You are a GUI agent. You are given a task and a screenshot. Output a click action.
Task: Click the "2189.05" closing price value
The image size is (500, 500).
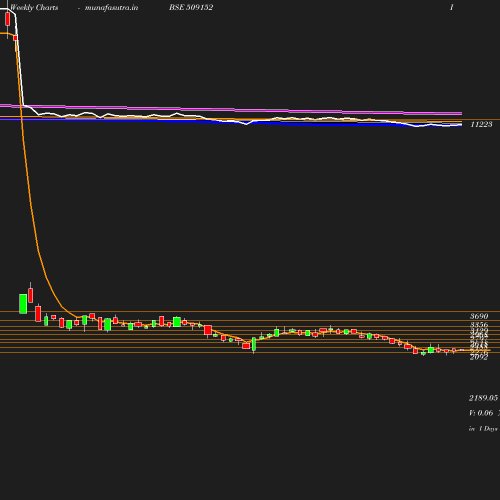pyautogui.click(x=483, y=398)
